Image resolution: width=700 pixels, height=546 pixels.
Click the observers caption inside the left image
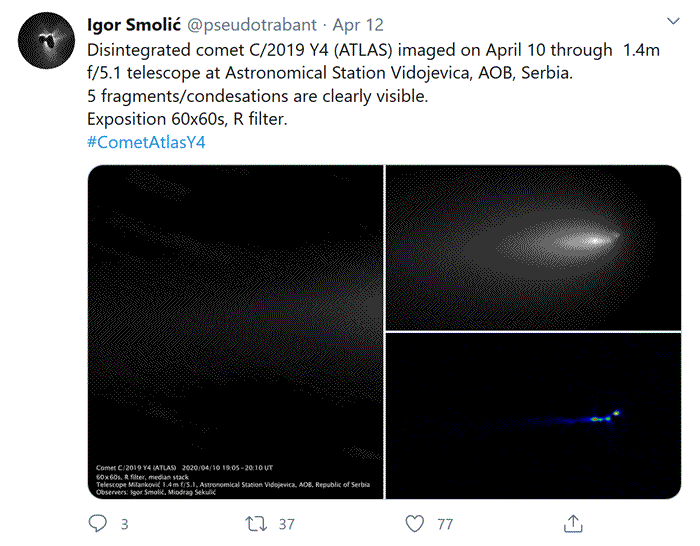170,491
